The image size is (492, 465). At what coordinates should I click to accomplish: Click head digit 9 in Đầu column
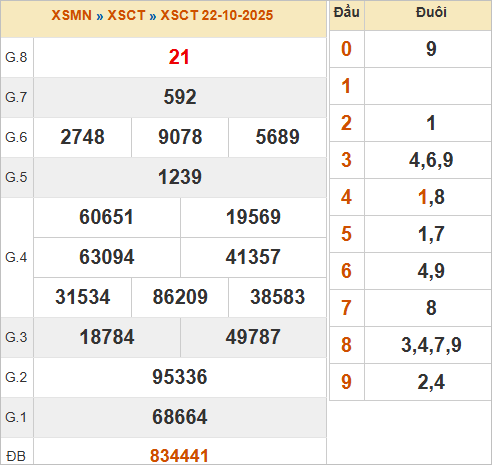click(346, 382)
